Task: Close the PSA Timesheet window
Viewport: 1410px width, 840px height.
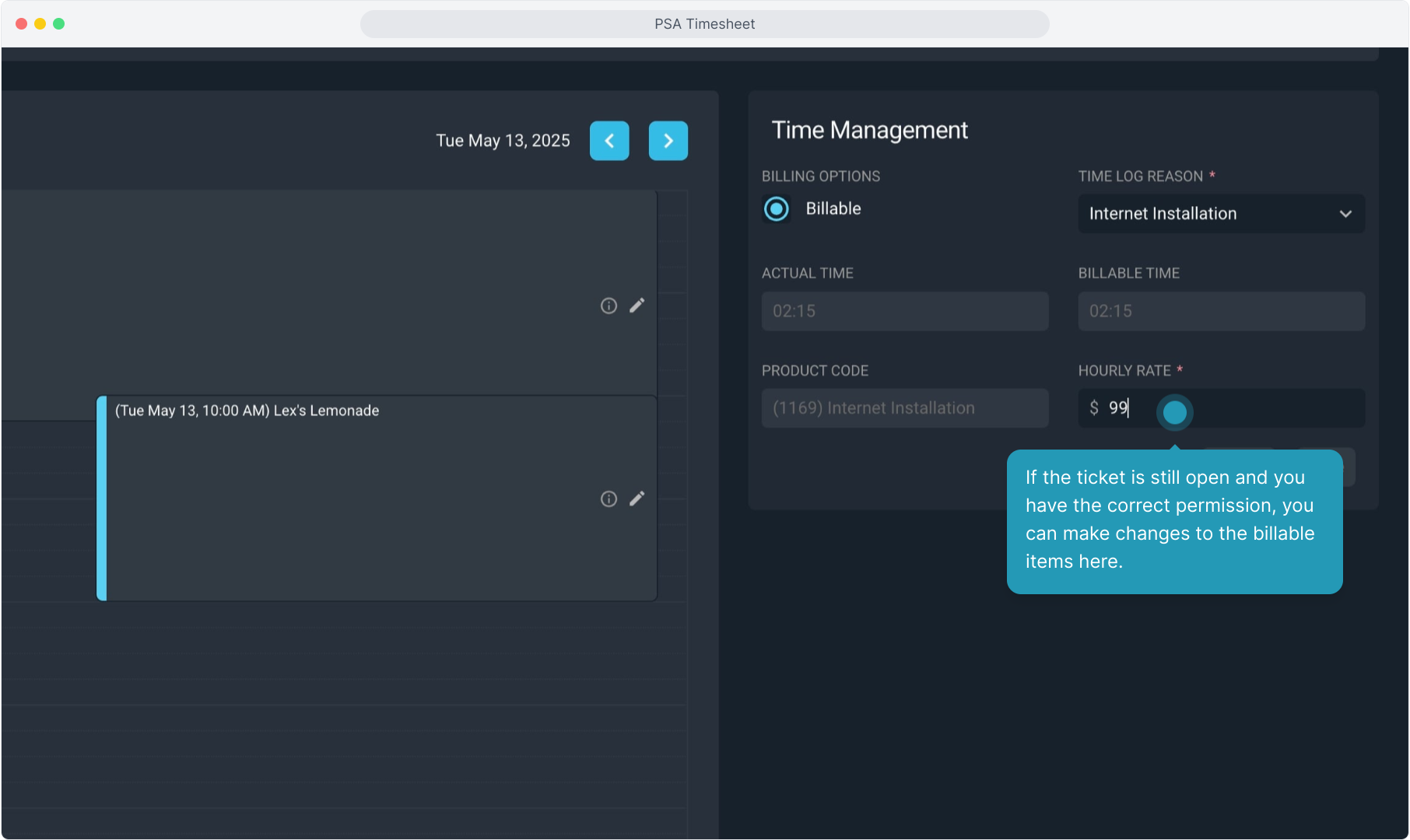Action: (x=21, y=24)
